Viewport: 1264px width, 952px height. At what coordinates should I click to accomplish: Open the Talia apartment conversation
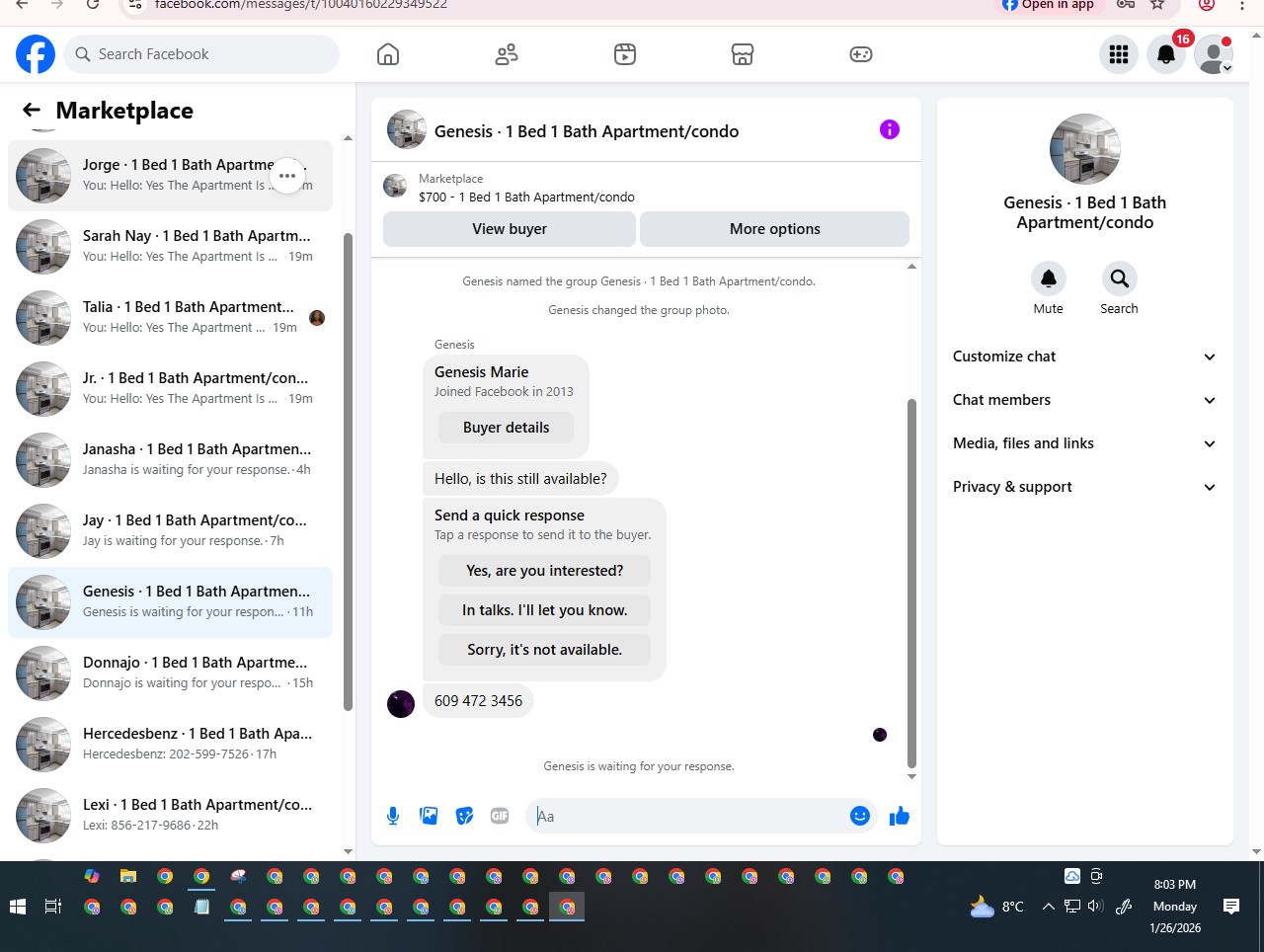[170, 318]
